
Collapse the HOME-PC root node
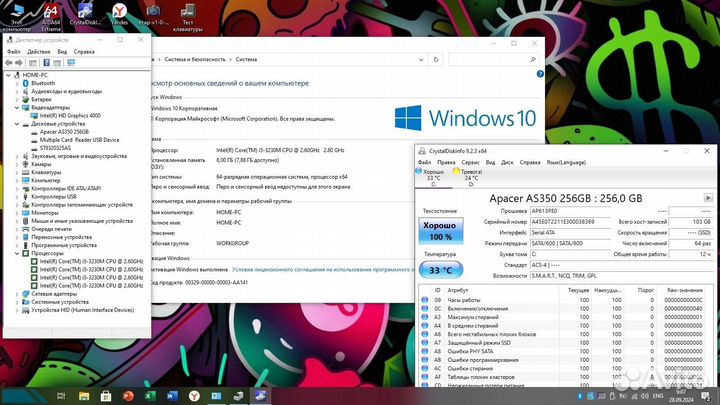coord(8,75)
